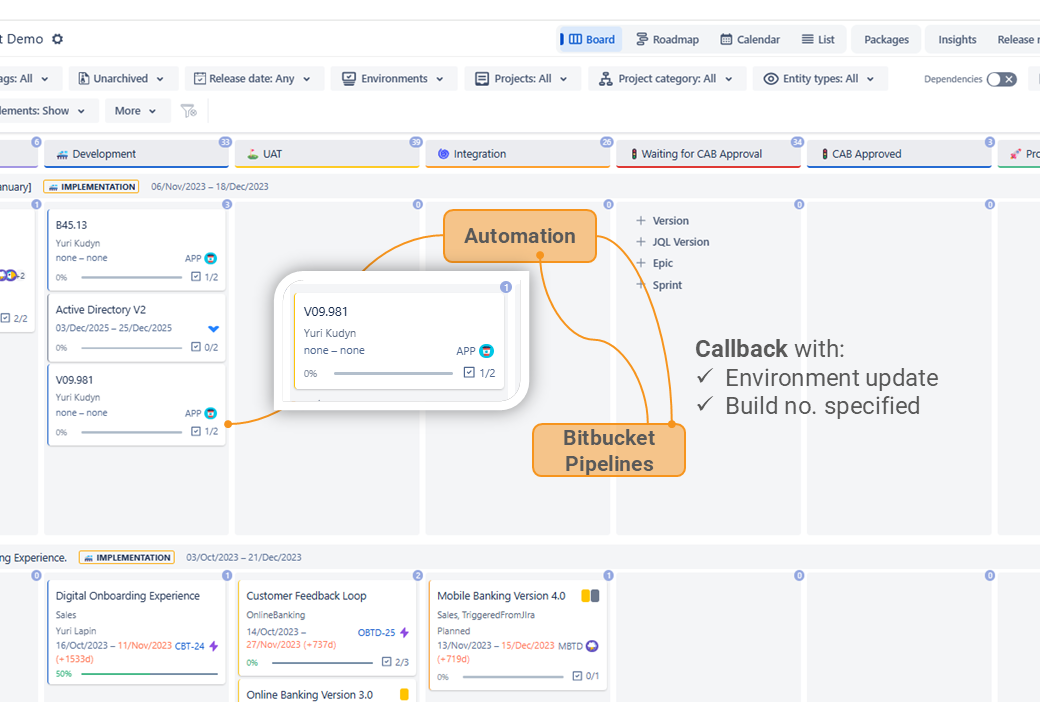Click the IMPLEMENTATION badge on the top swimlane
This screenshot has width=1040, height=720.
(x=91, y=186)
